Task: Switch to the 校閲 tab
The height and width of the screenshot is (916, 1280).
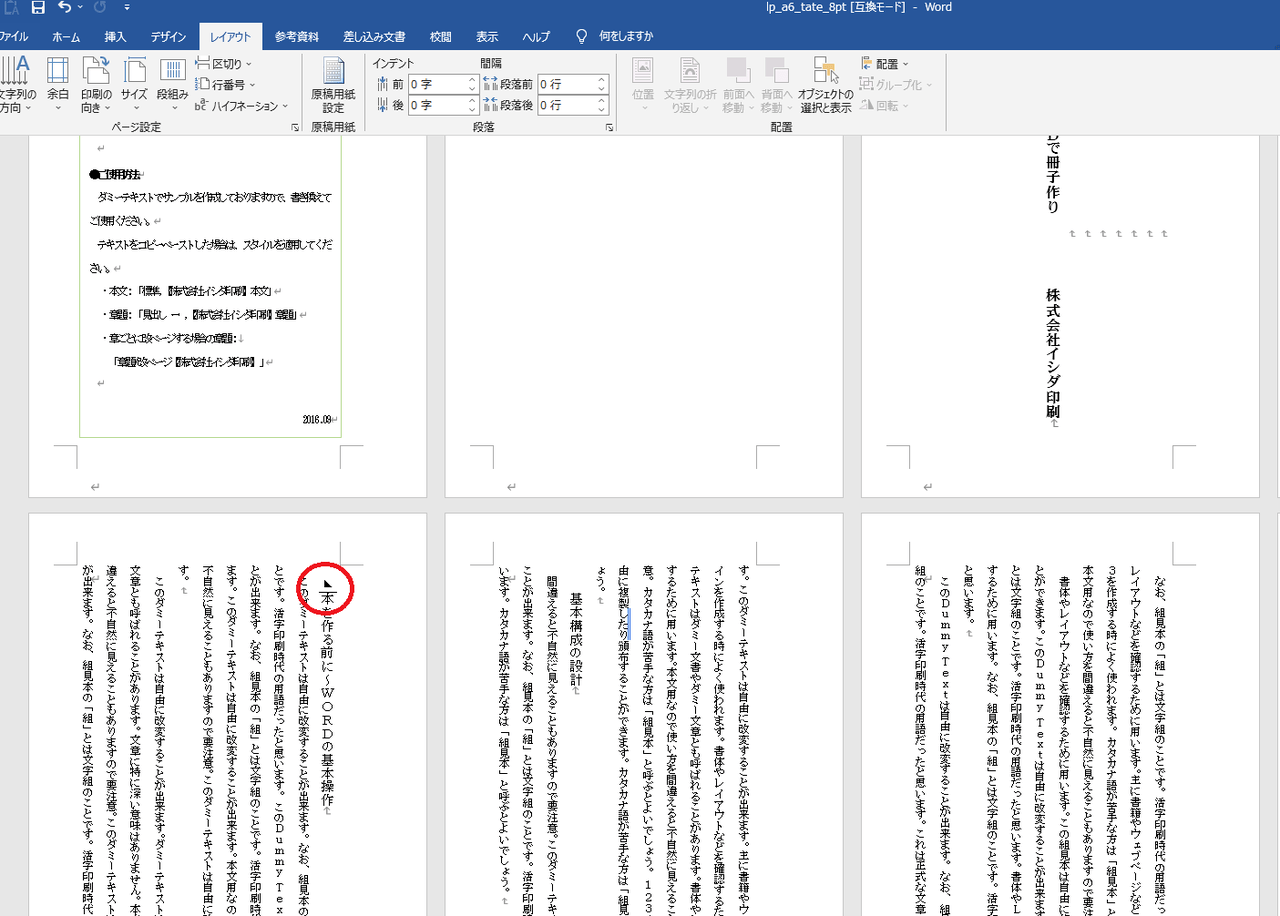Action: pos(441,37)
